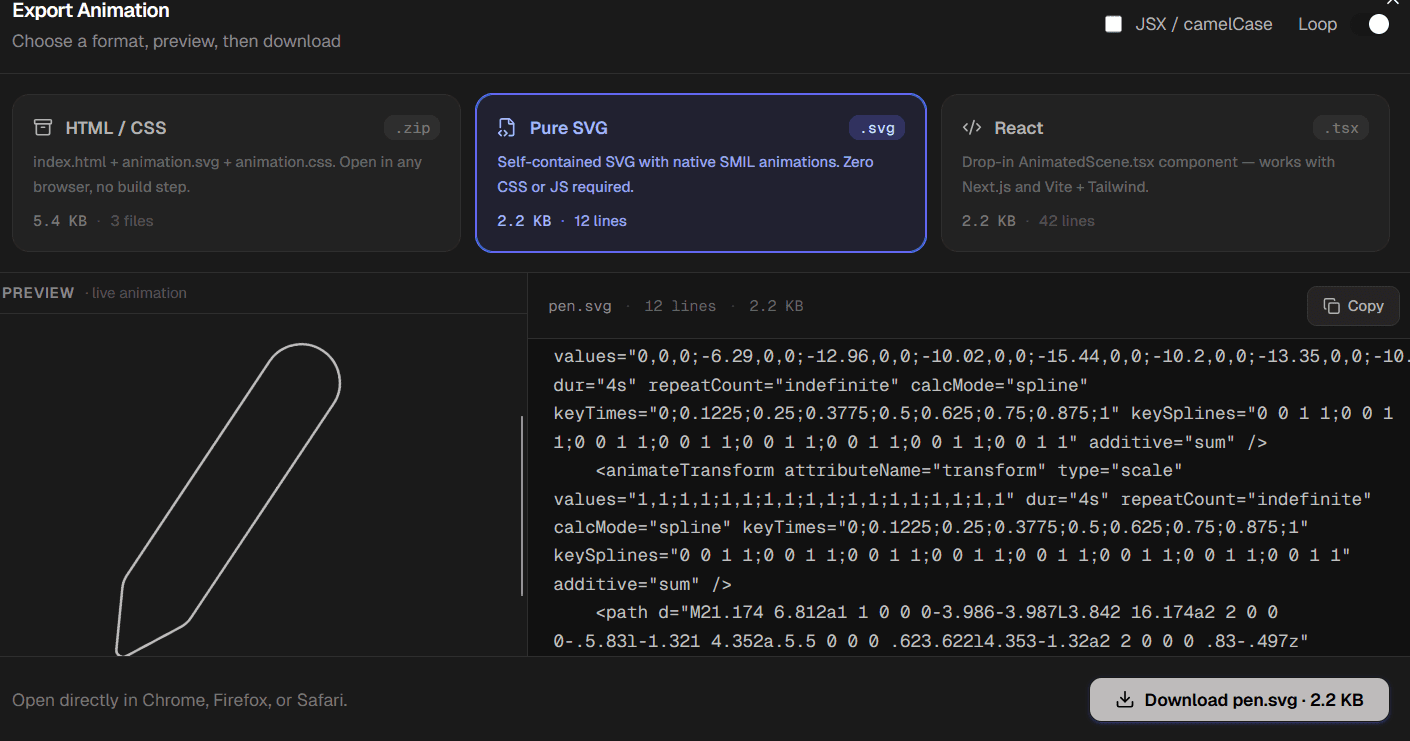Click the code brackets icon on the React card
This screenshot has width=1410, height=741.
click(971, 127)
